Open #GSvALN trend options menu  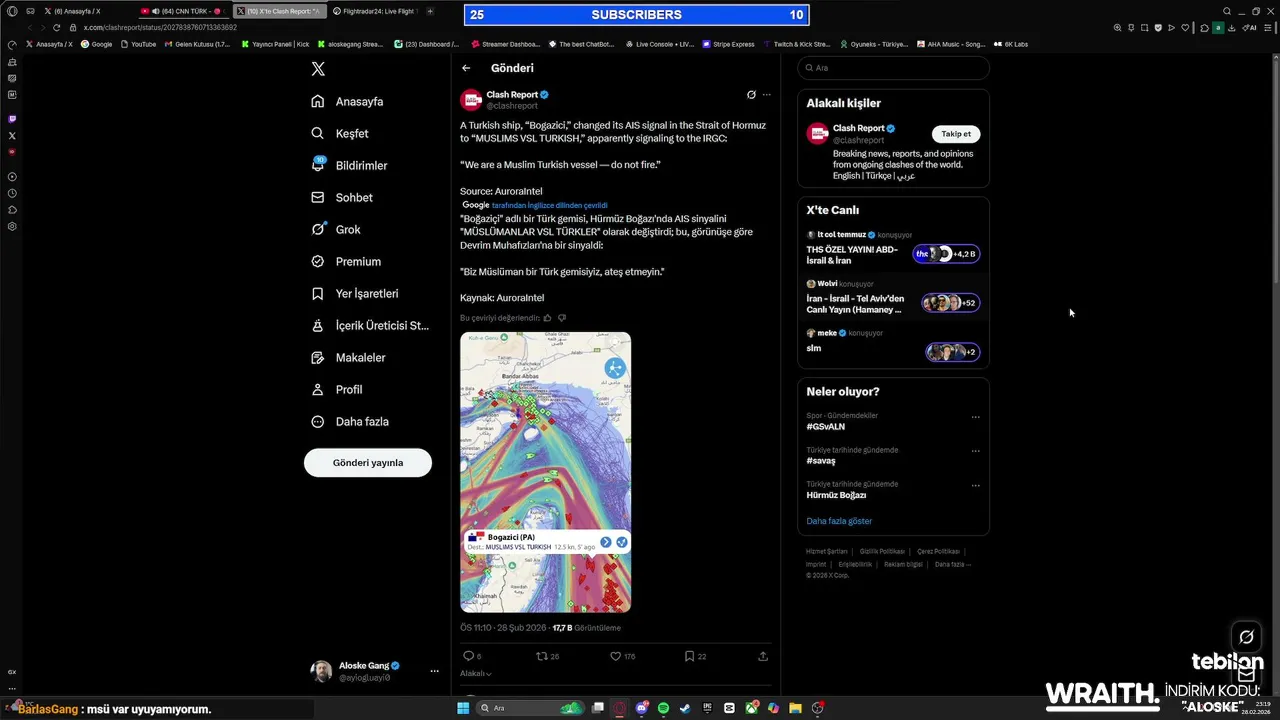(x=975, y=417)
